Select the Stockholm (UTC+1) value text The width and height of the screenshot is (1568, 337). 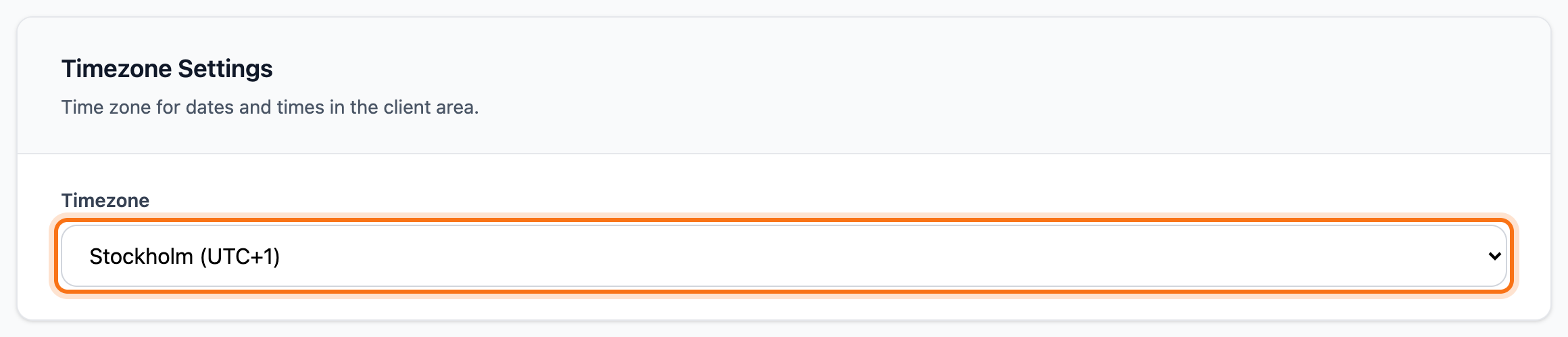pyautogui.click(x=185, y=256)
